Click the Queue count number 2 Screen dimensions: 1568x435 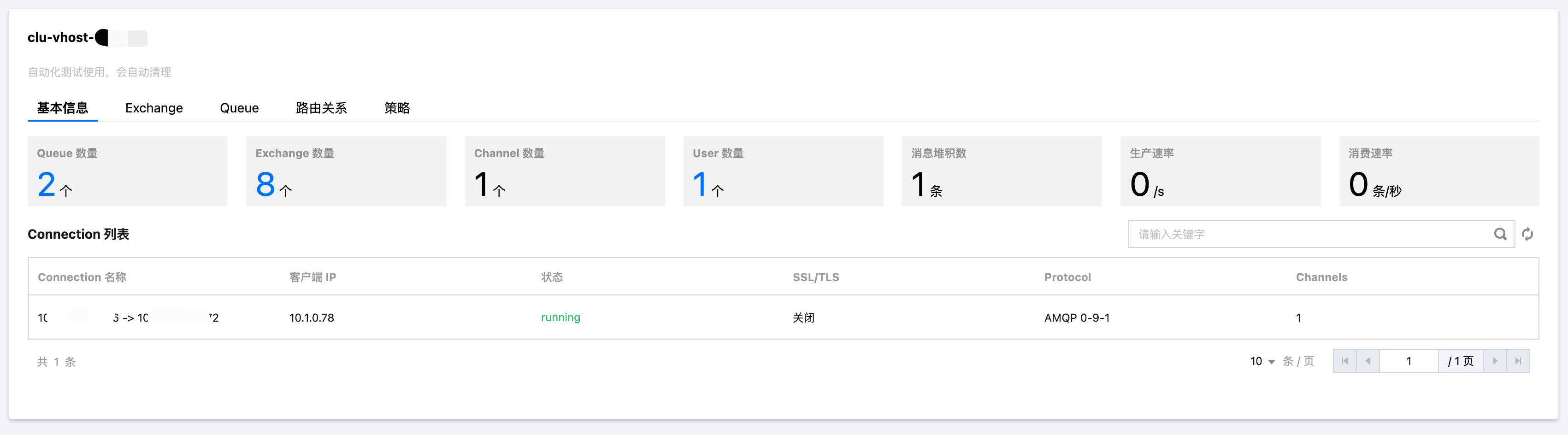click(x=46, y=184)
